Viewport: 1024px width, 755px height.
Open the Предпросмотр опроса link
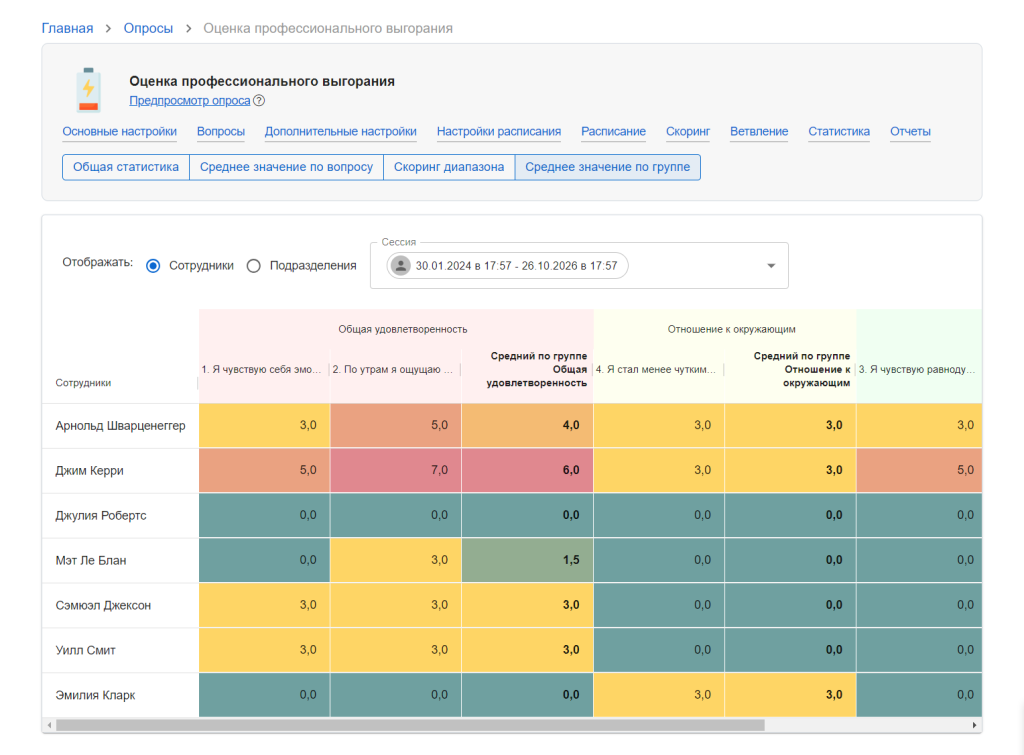[x=190, y=101]
